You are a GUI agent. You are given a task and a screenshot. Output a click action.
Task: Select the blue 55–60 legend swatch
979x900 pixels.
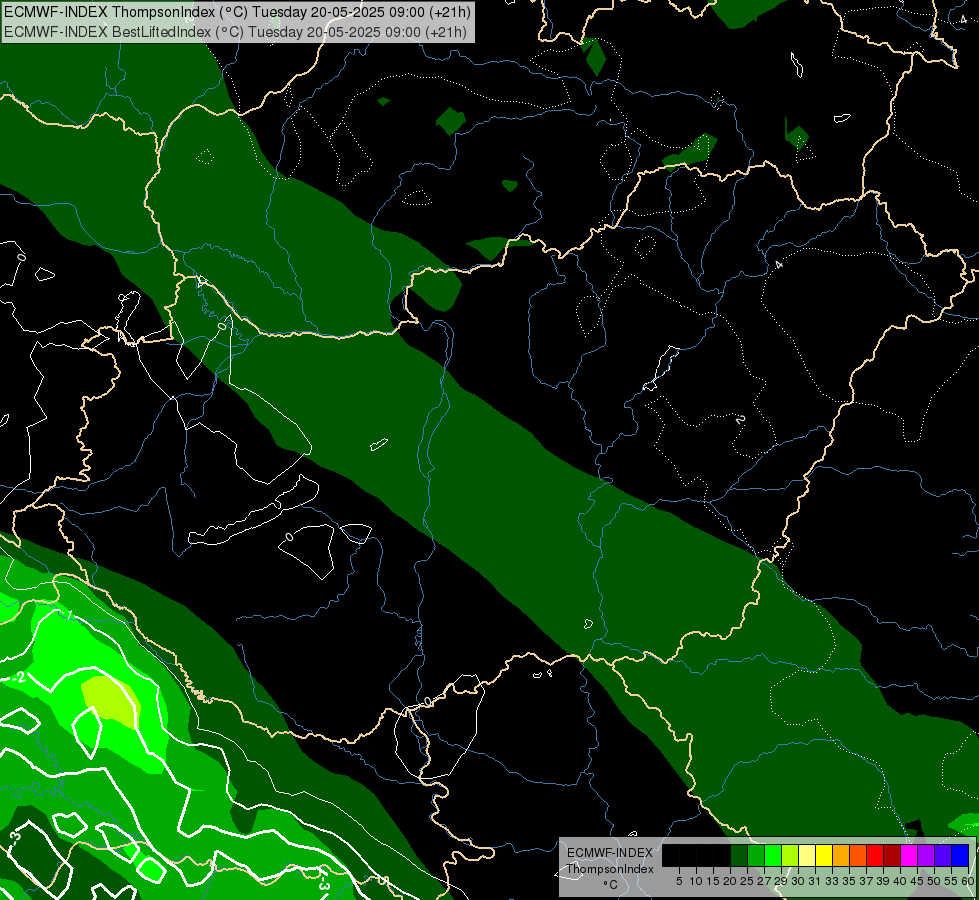coord(960,855)
